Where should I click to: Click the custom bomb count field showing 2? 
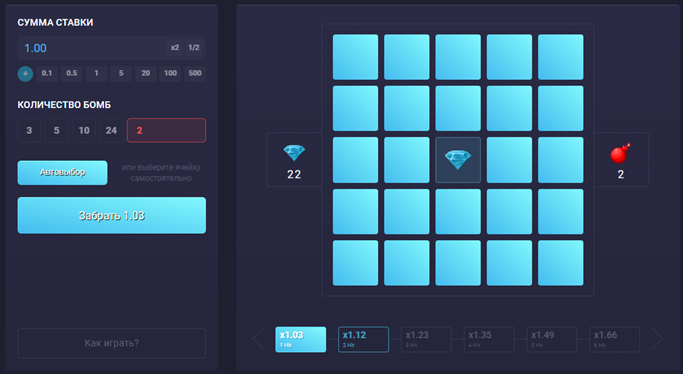coord(166,130)
